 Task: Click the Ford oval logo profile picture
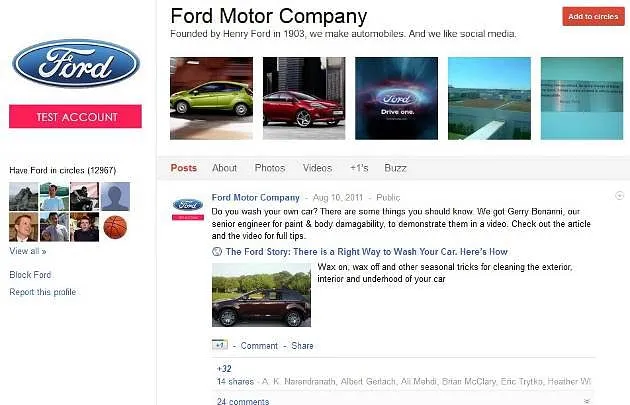(76, 63)
